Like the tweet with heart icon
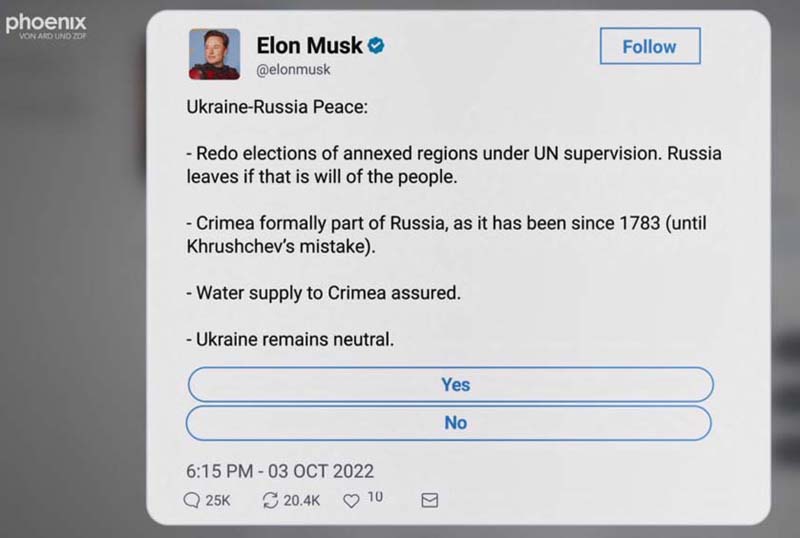Viewport: 800px width, 538px height. (x=351, y=501)
